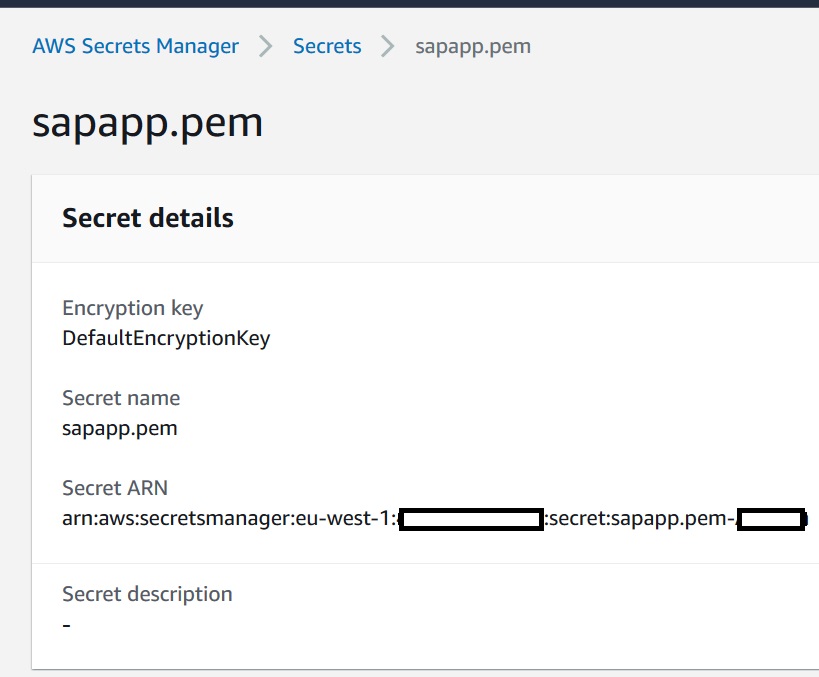
Task: Click the empty description dash value
Action: point(66,625)
